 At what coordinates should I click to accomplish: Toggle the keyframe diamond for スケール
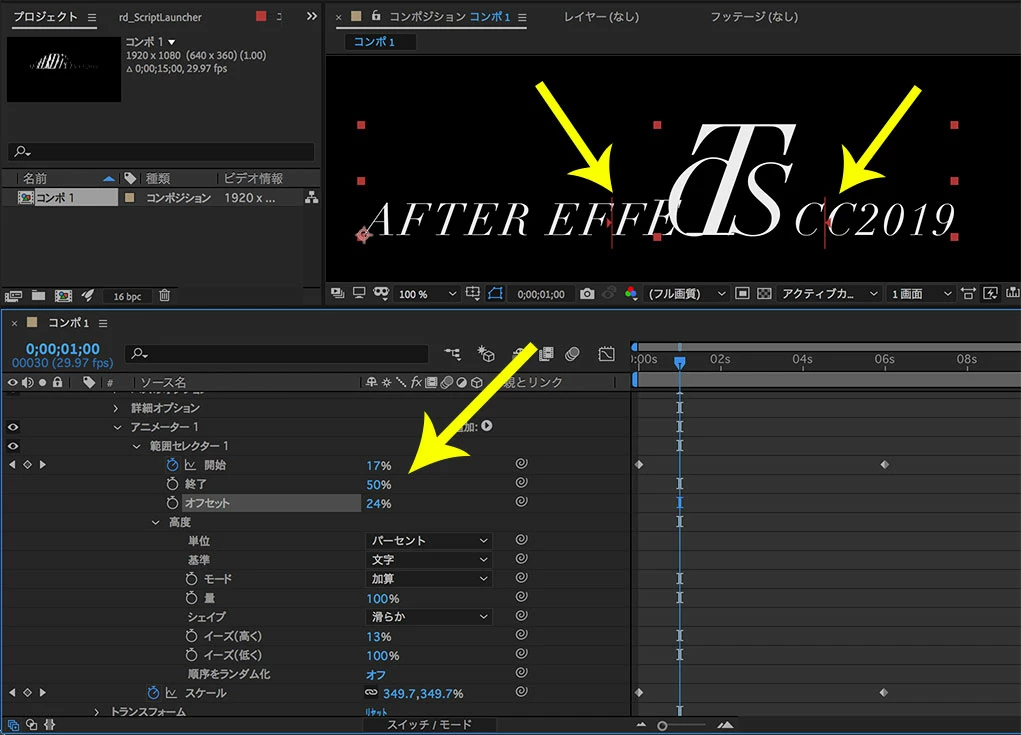[27, 693]
